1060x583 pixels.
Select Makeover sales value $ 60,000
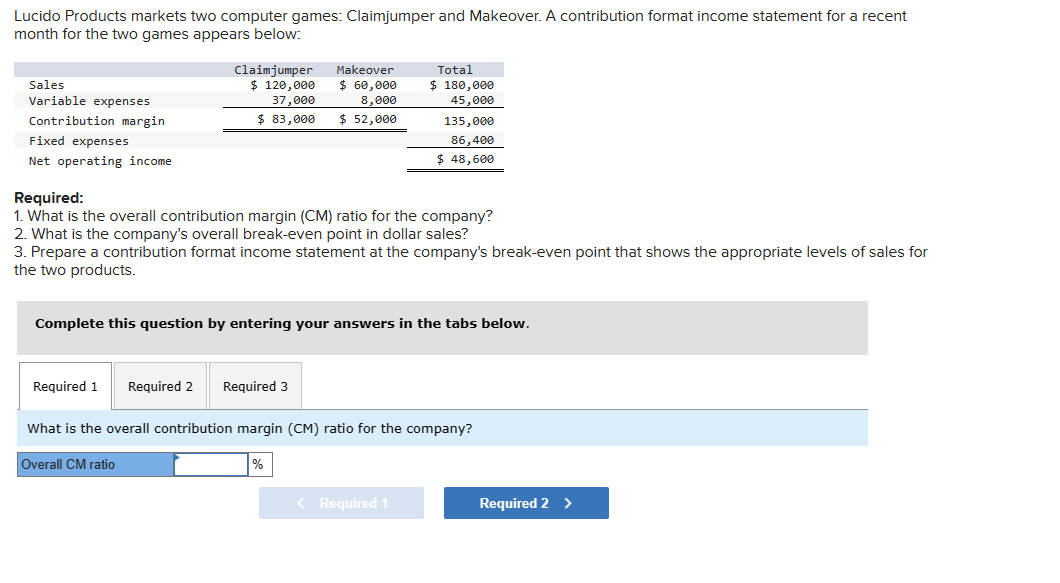pos(368,85)
